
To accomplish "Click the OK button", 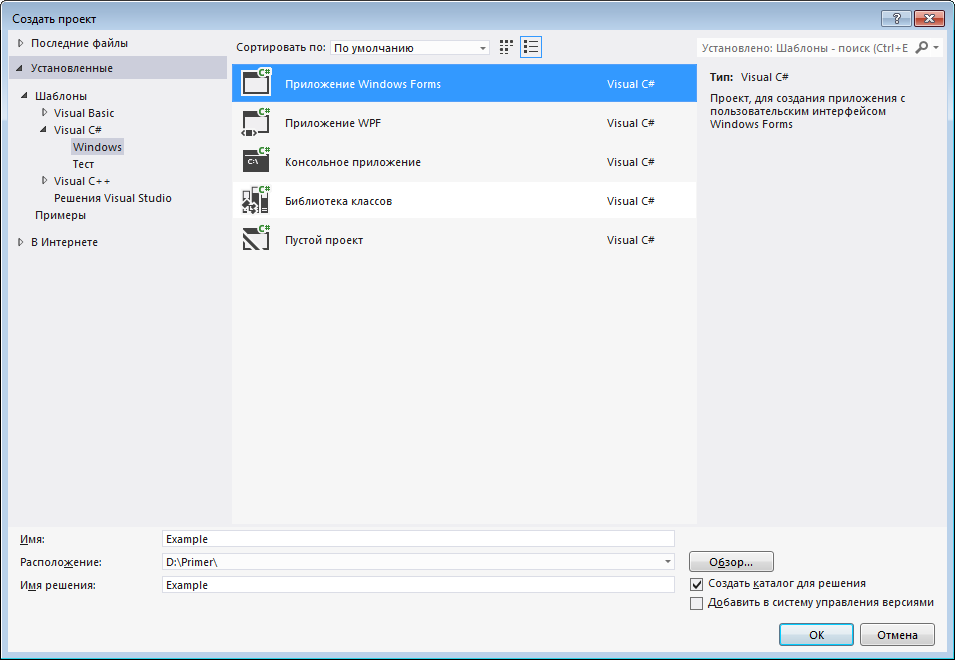I will click(816, 634).
